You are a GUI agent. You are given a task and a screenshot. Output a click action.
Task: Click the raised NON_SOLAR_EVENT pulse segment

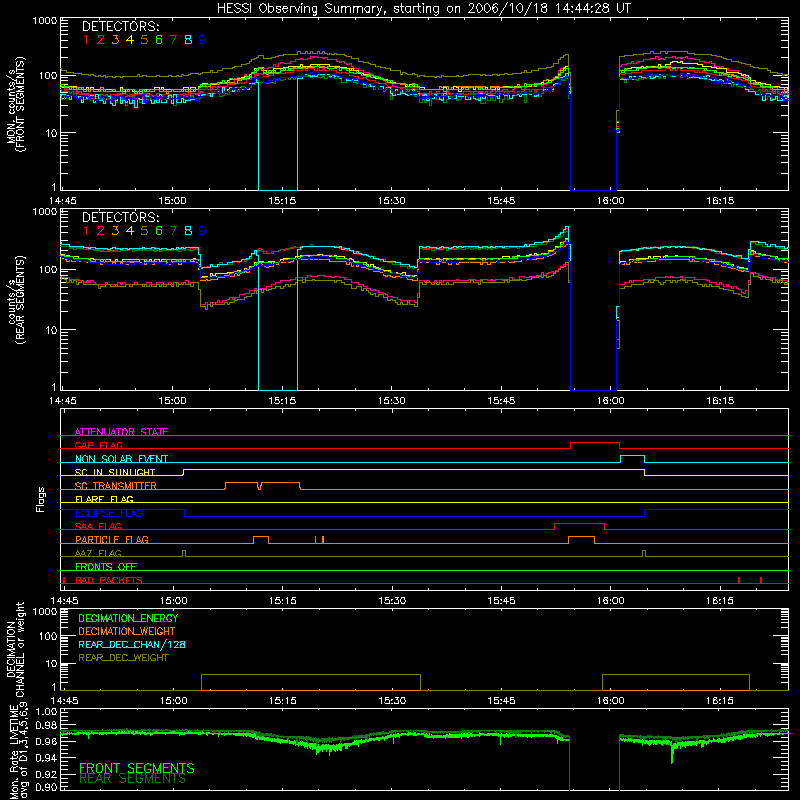point(632,456)
